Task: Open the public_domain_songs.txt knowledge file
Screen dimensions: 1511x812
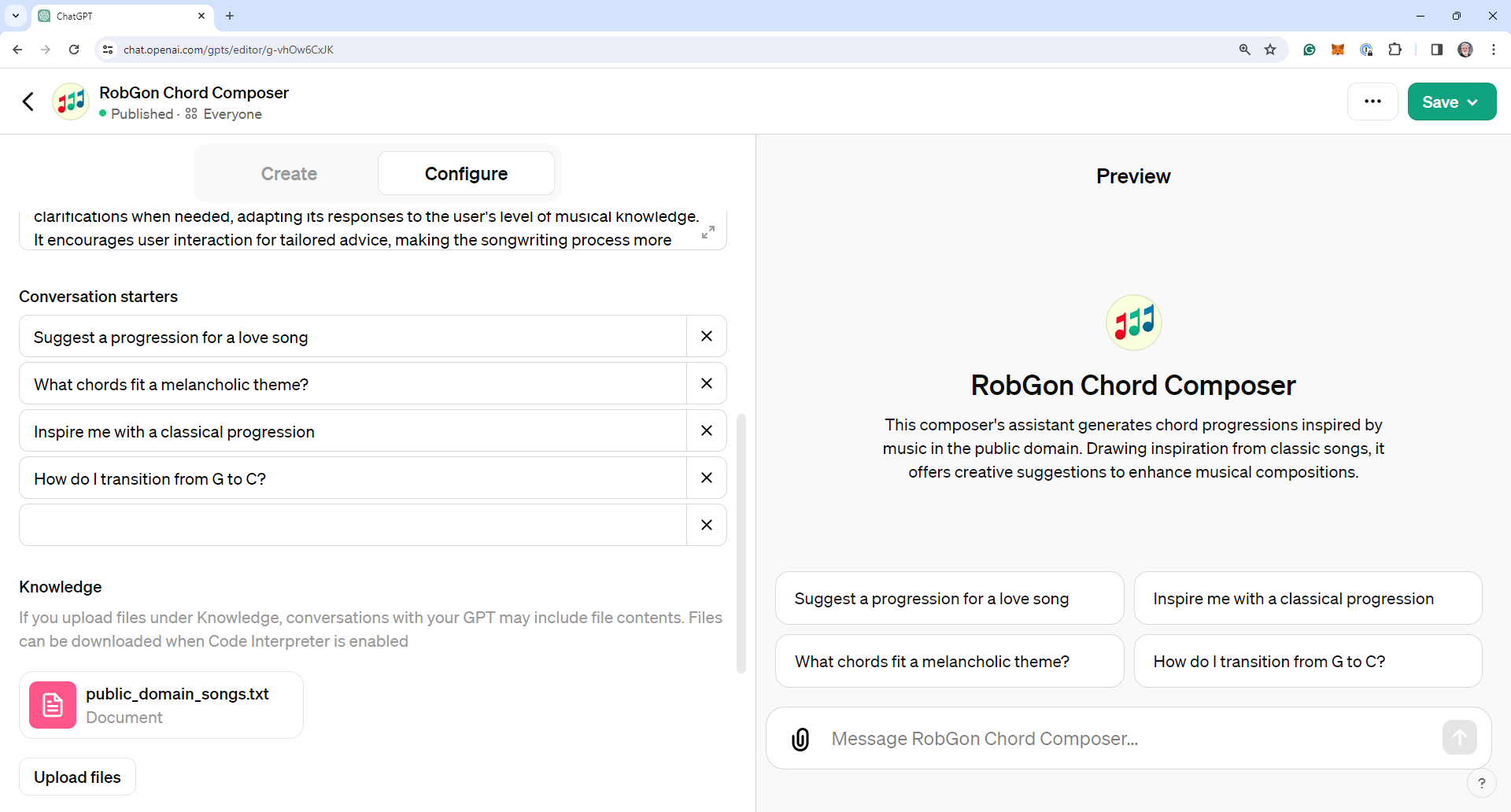Action: [161, 705]
